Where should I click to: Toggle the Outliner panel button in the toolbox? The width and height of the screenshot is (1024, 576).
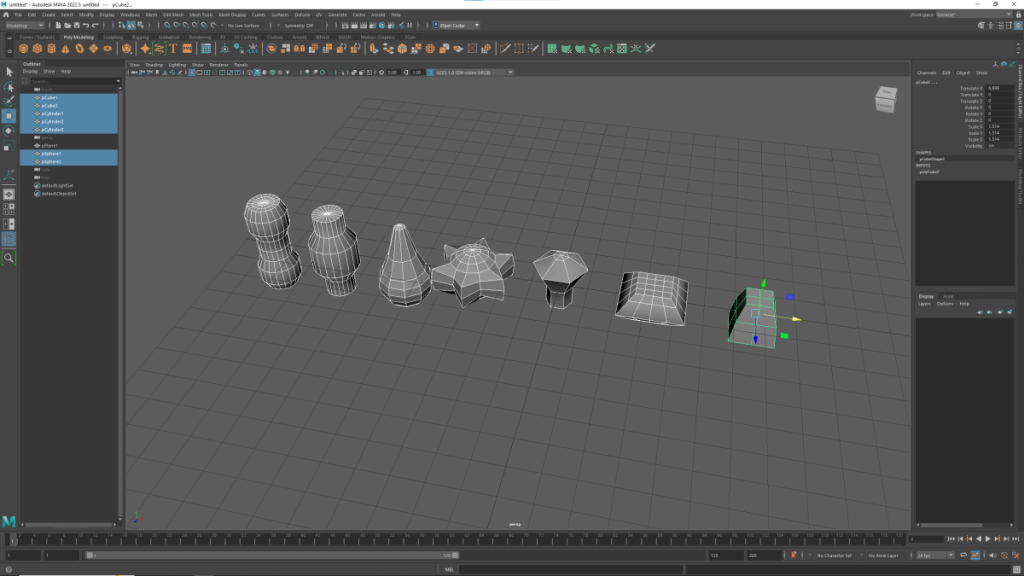tap(9, 239)
